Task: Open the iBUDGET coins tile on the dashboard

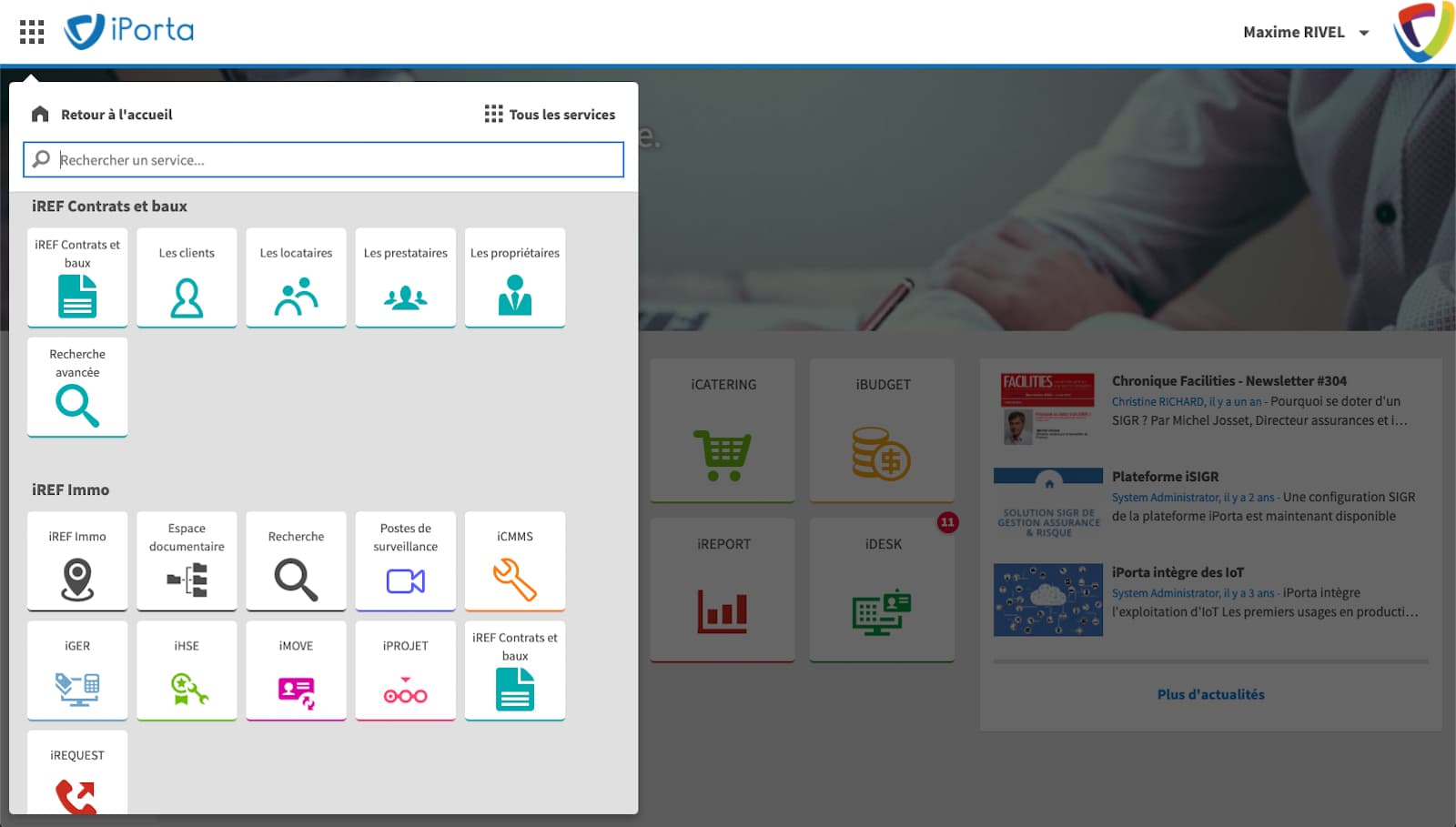Action: point(882,430)
